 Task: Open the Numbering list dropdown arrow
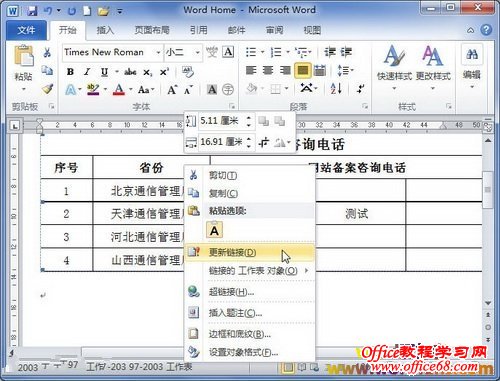pos(288,52)
